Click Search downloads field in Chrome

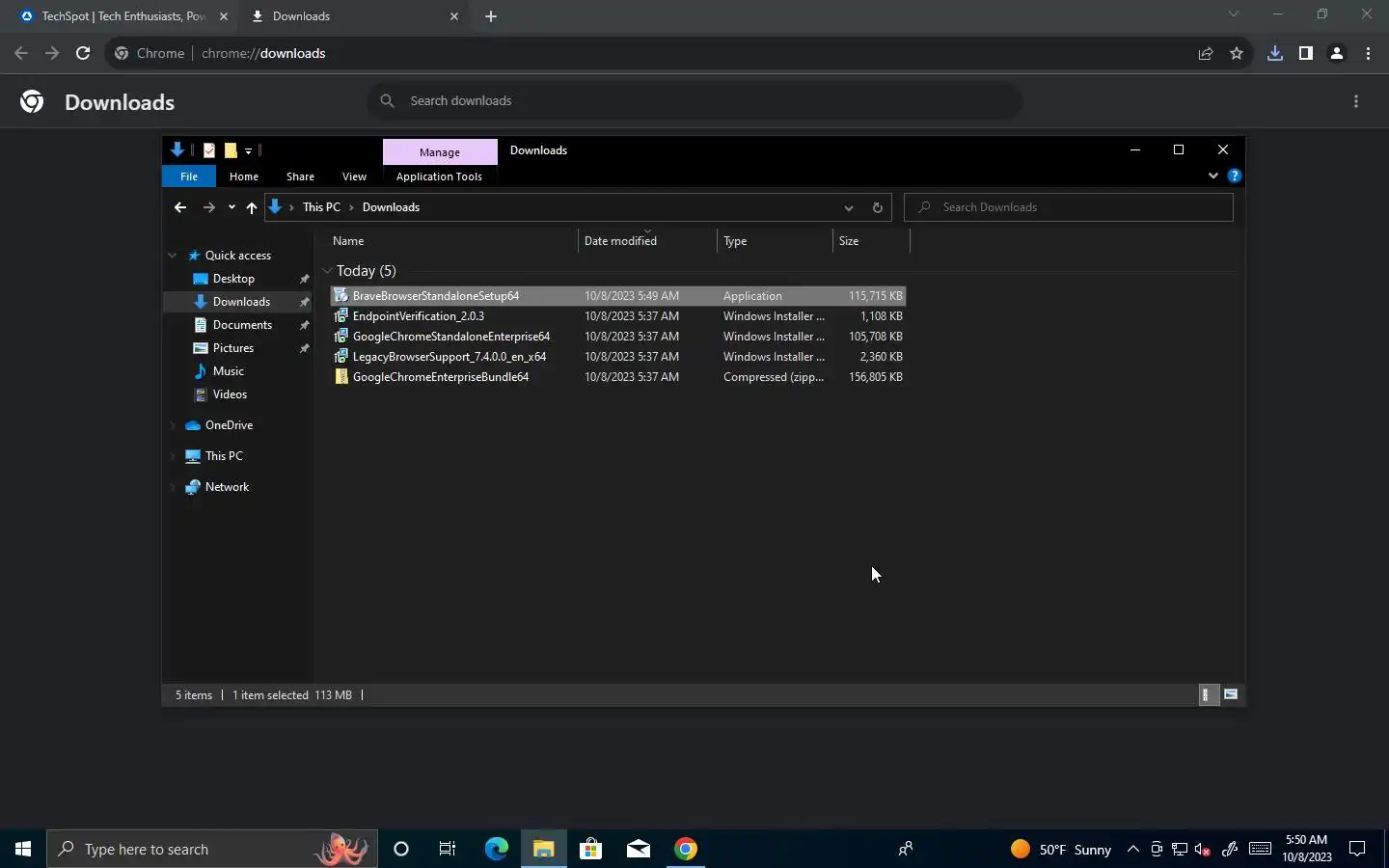click(694, 101)
